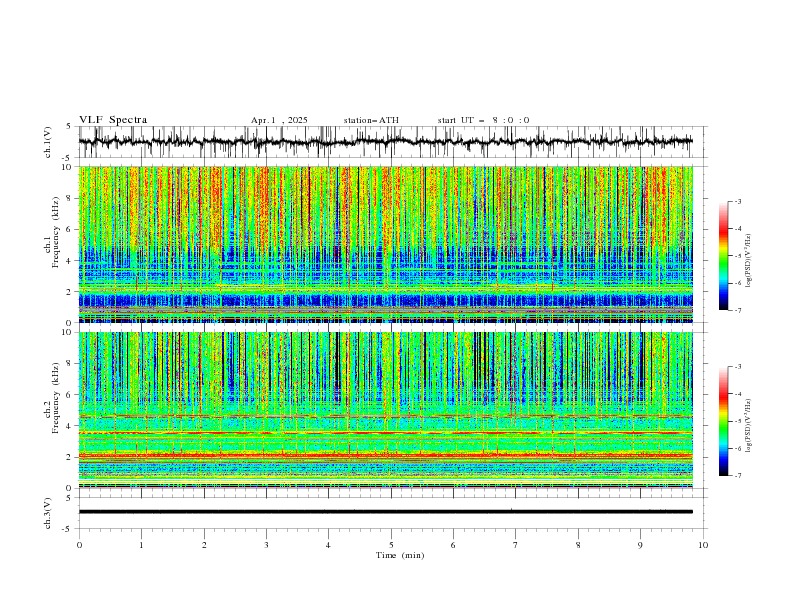Click the "-3" tick on ch.1 color bar
The height and width of the screenshot is (612, 792).
click(738, 201)
